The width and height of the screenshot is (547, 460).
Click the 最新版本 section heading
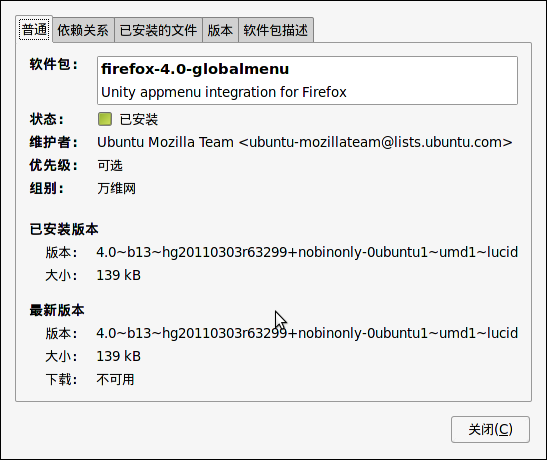click(x=57, y=310)
